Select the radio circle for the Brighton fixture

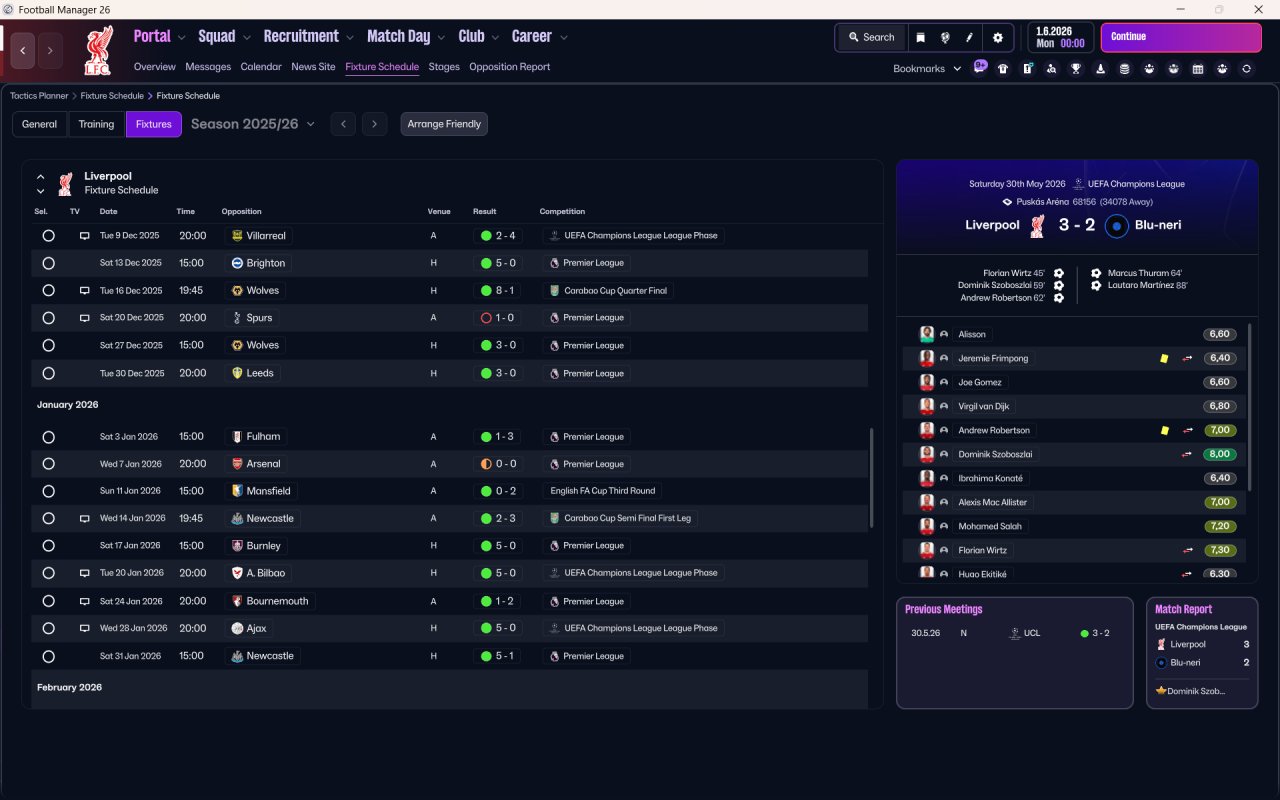tap(48, 263)
